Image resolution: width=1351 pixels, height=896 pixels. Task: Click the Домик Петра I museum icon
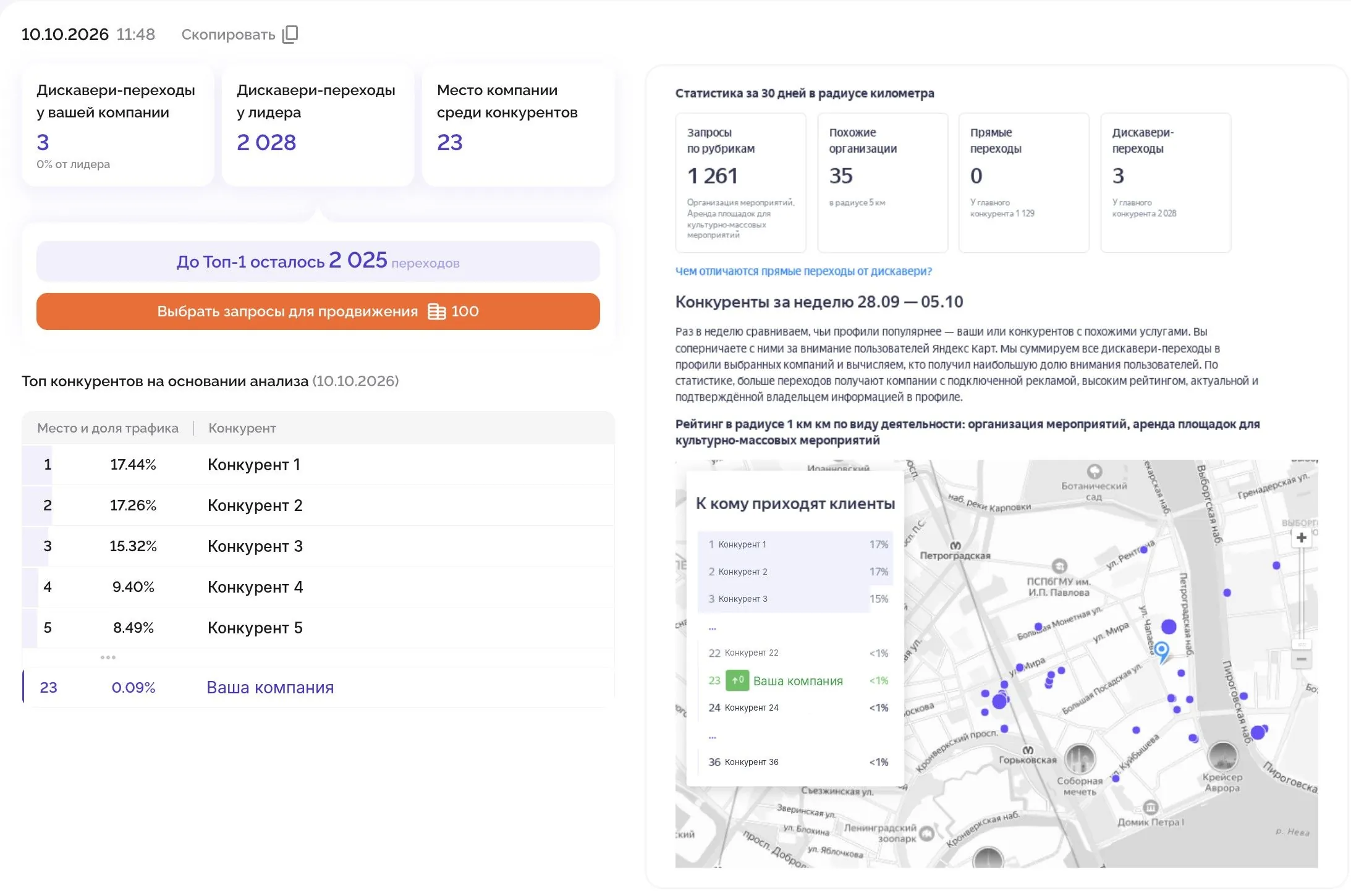[x=1150, y=808]
